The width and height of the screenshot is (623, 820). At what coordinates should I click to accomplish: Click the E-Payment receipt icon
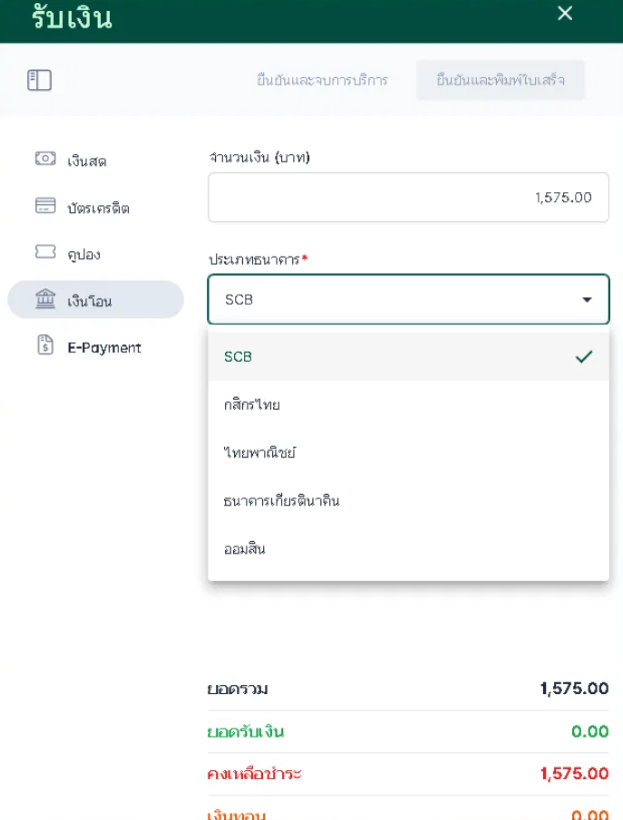coord(45,346)
